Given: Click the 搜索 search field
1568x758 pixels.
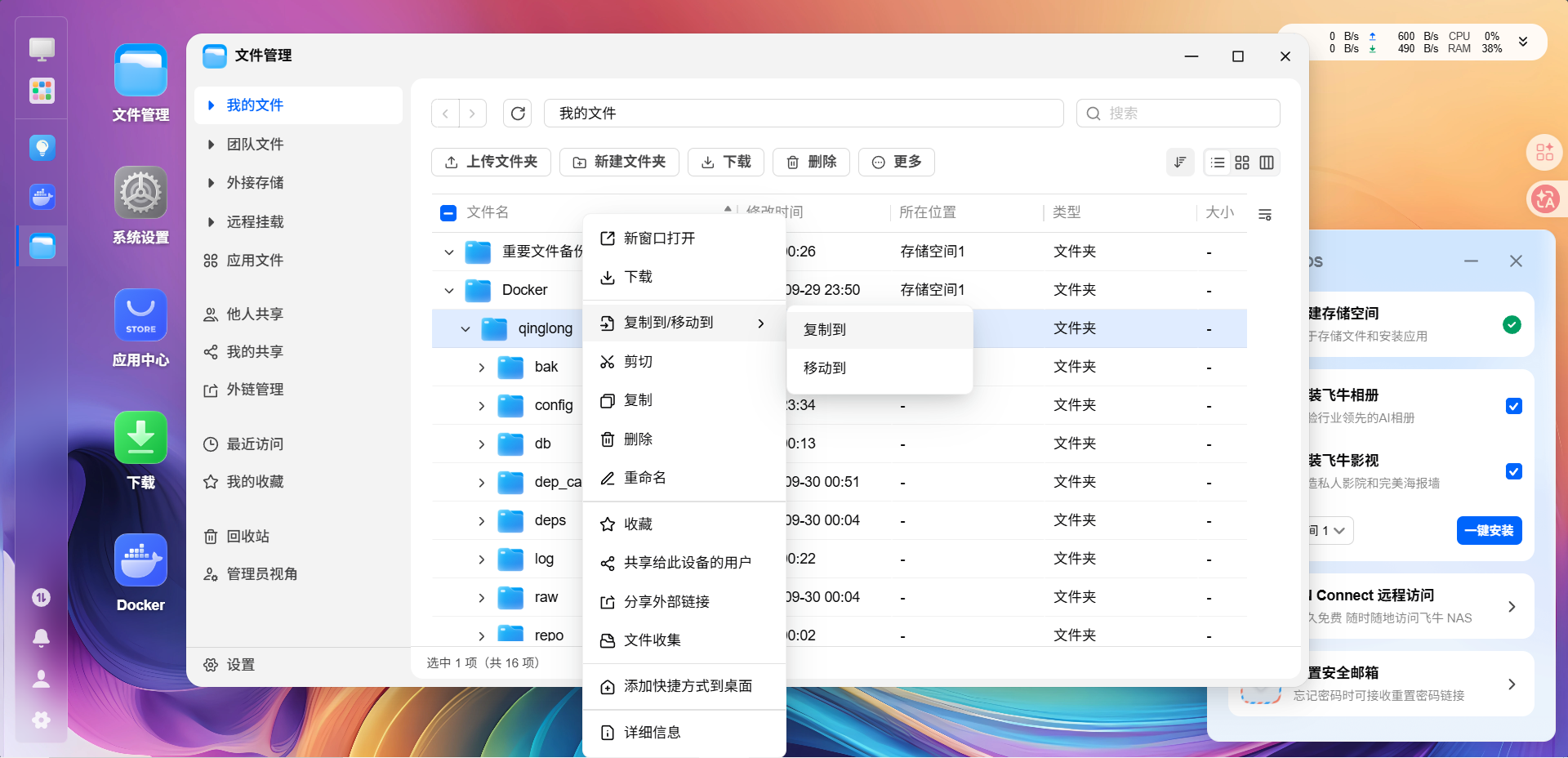Looking at the screenshot, I should (1178, 114).
